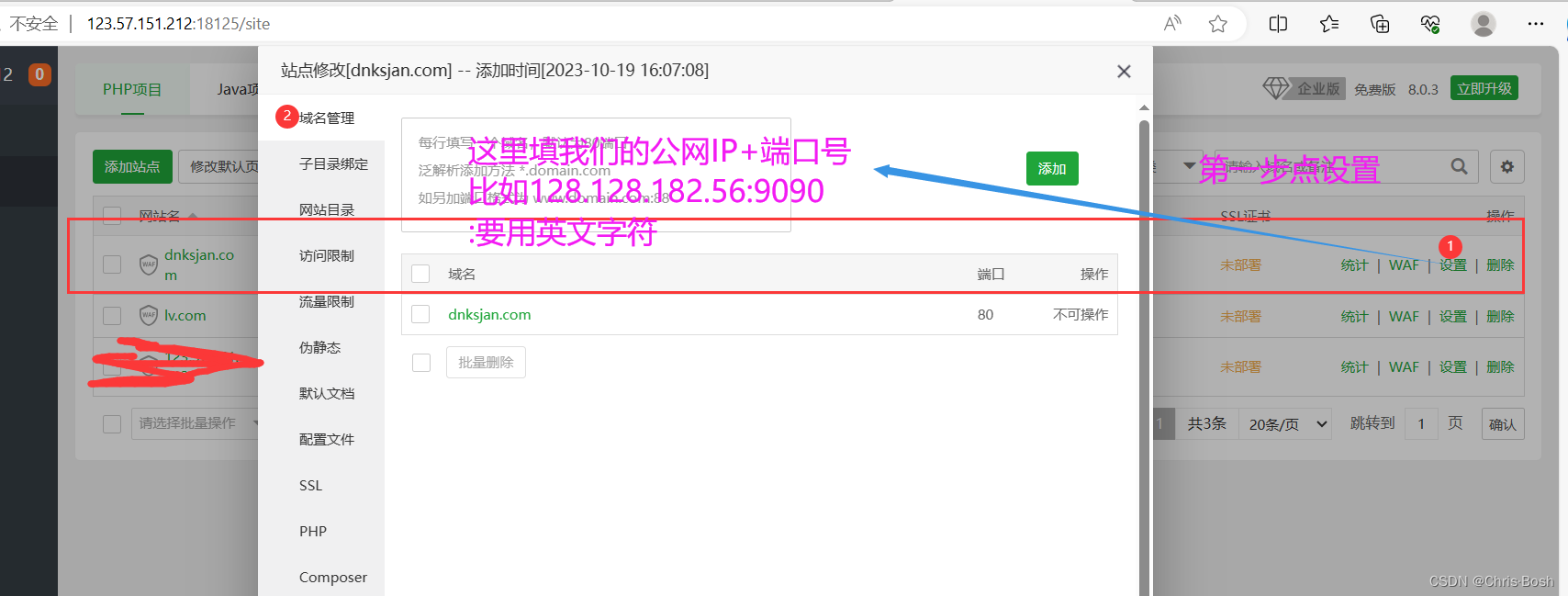
Task: Open the 请选择批量操作 dropdown
Action: tap(195, 423)
